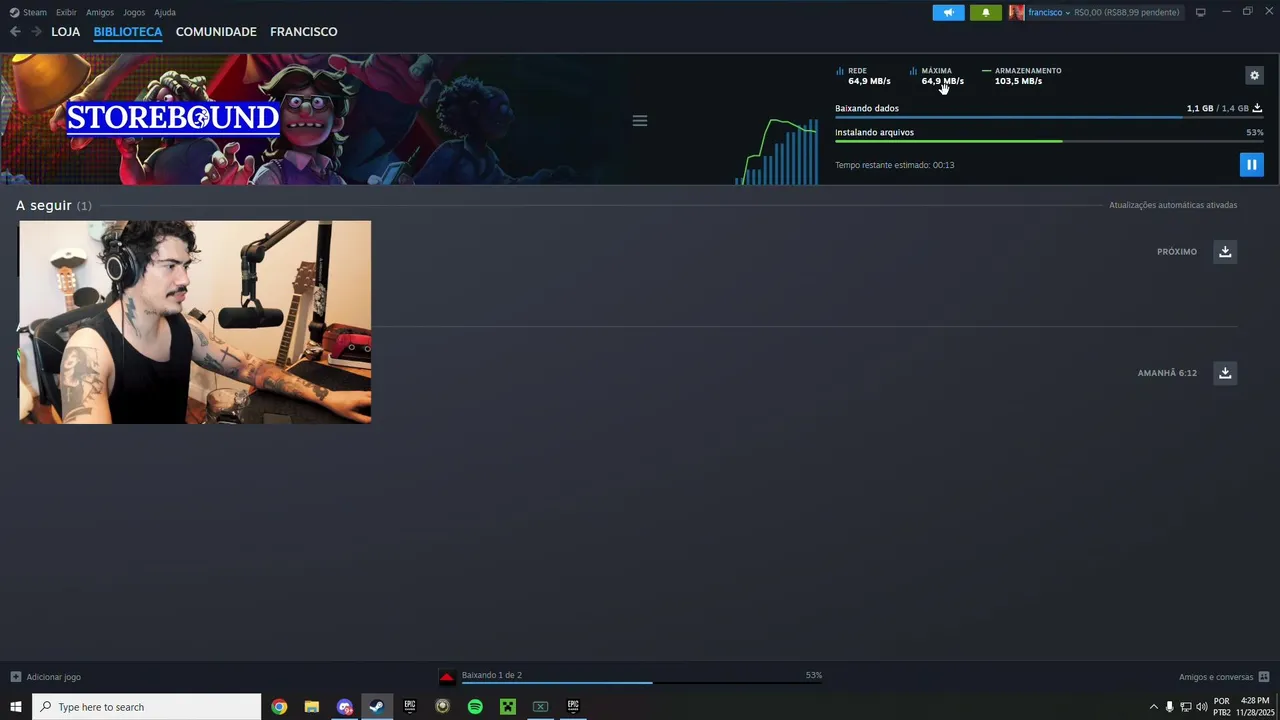Click the friends chat grid icon

tap(1264, 677)
